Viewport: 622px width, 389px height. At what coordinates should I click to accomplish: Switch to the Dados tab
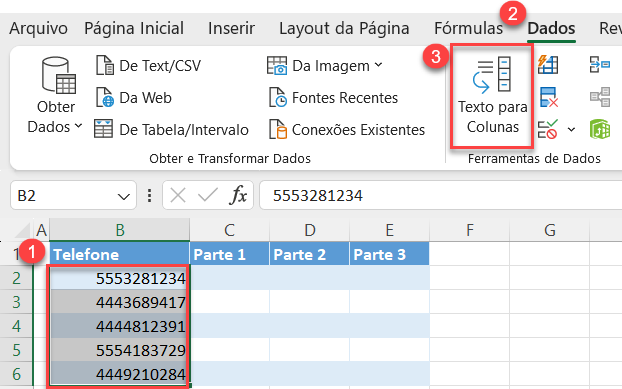point(551,29)
